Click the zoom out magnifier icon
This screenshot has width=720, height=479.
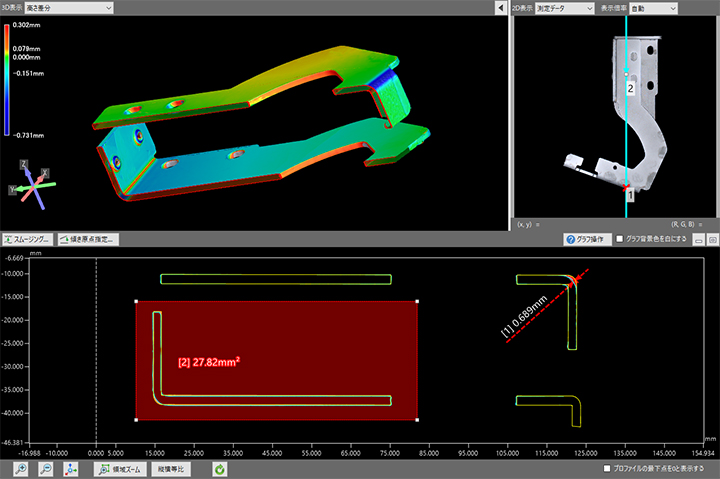45,468
